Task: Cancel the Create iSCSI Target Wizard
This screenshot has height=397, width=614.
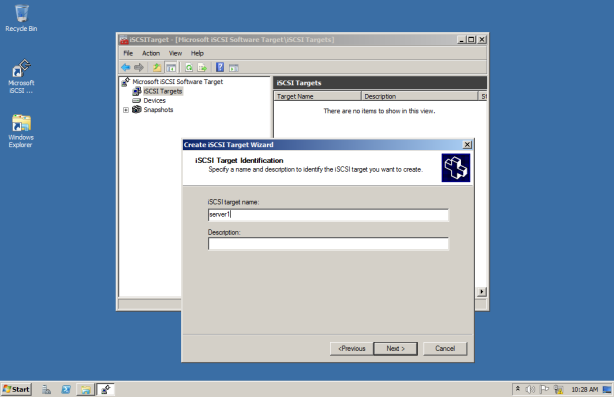Action: tap(445, 348)
